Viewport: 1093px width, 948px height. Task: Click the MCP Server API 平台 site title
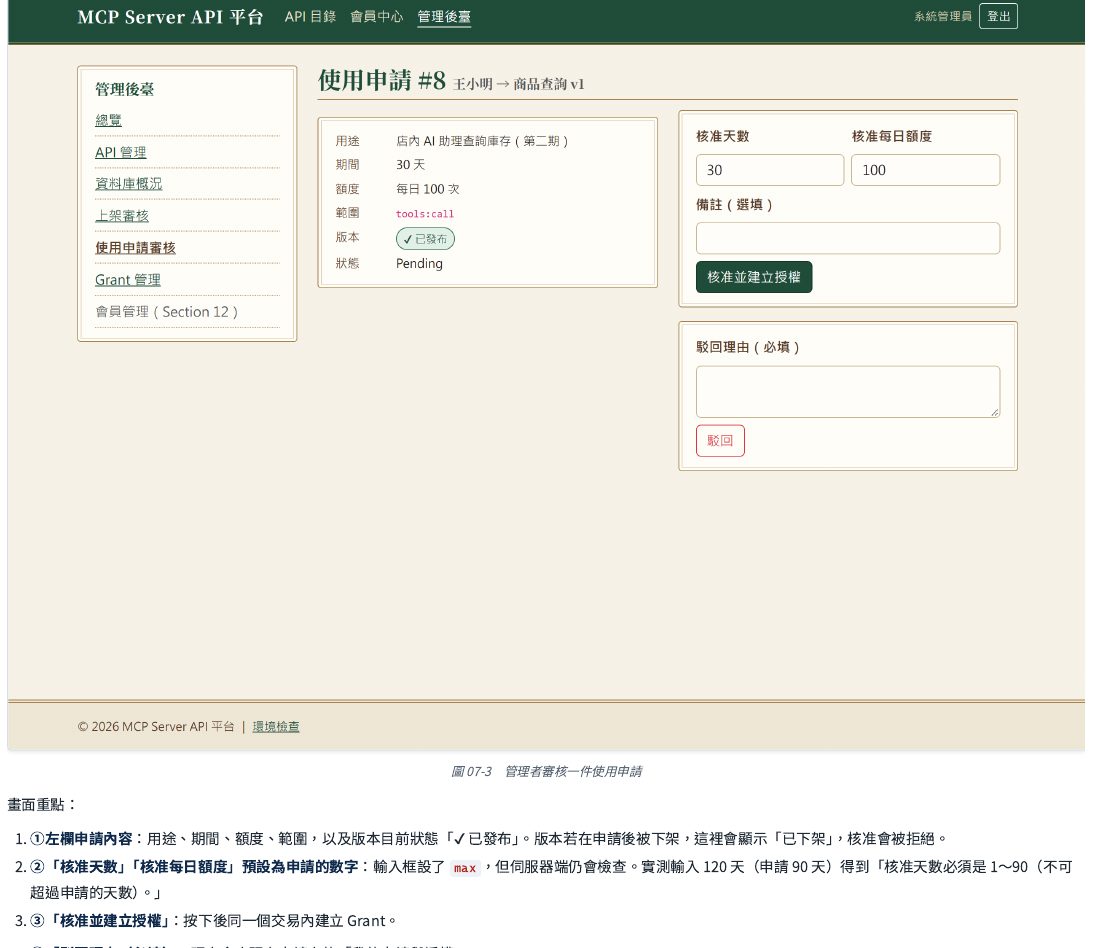click(x=170, y=17)
